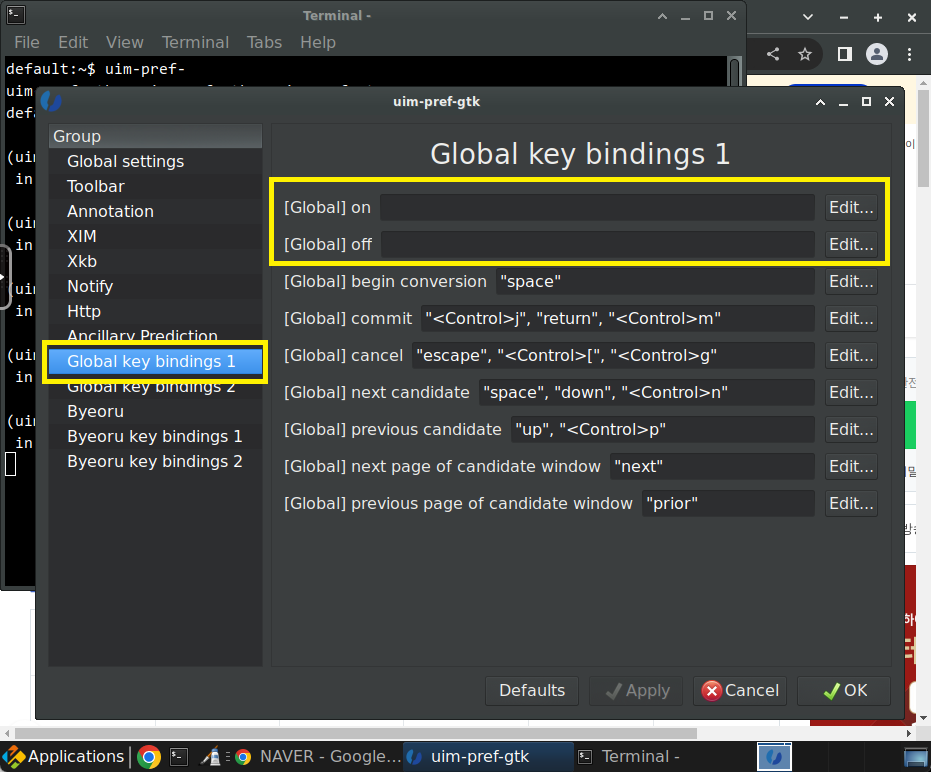The height and width of the screenshot is (772, 931).
Task: Open Byeoru key bindings 1
Action: [x=154, y=436]
